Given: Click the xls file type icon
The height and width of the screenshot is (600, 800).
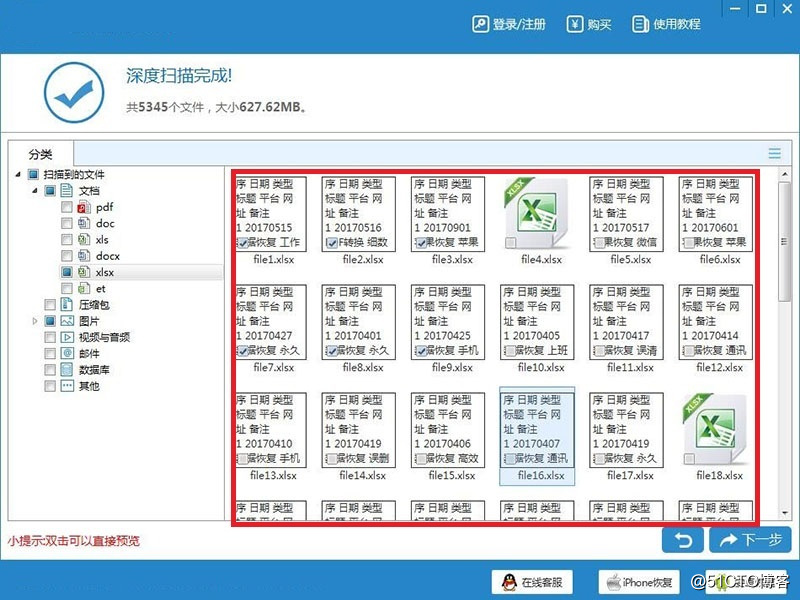Looking at the screenshot, I should click(x=84, y=240).
